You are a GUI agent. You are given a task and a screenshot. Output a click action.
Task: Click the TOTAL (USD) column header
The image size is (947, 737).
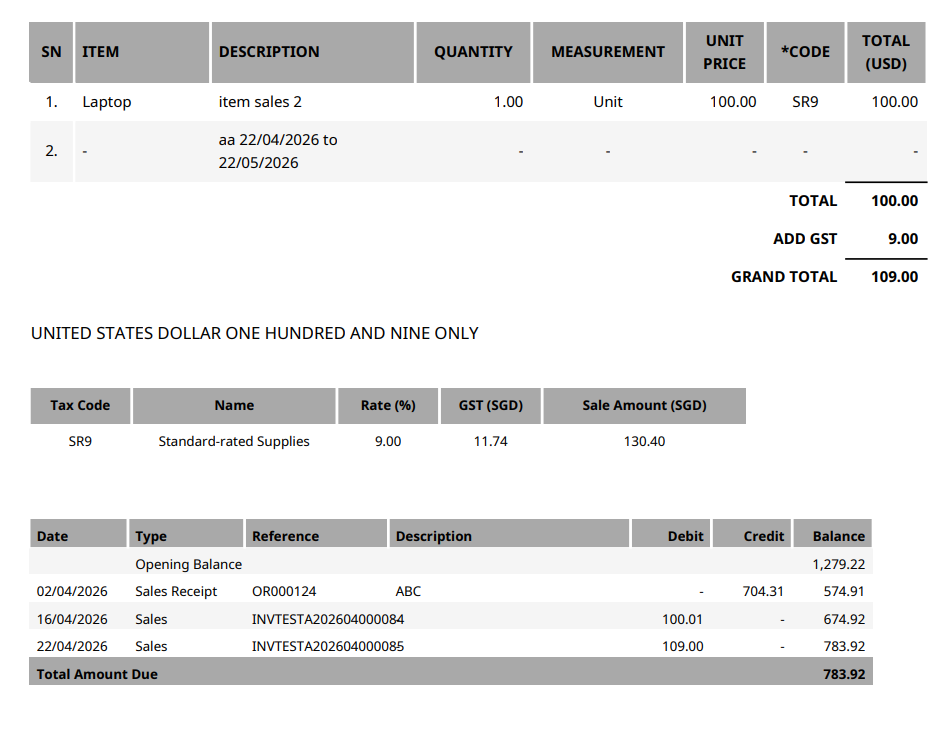[885, 52]
